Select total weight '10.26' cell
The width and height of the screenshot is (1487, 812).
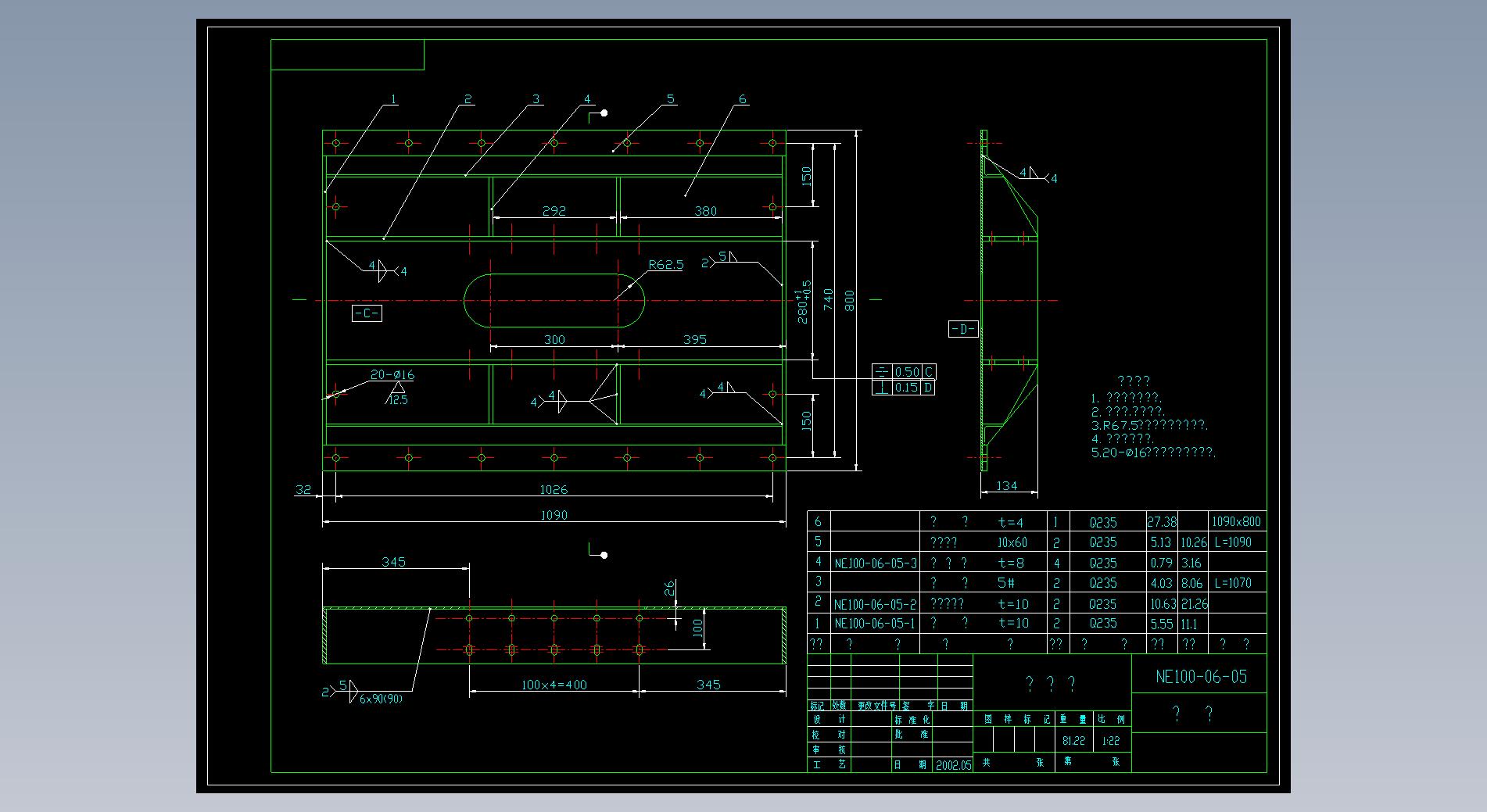(x=1194, y=542)
